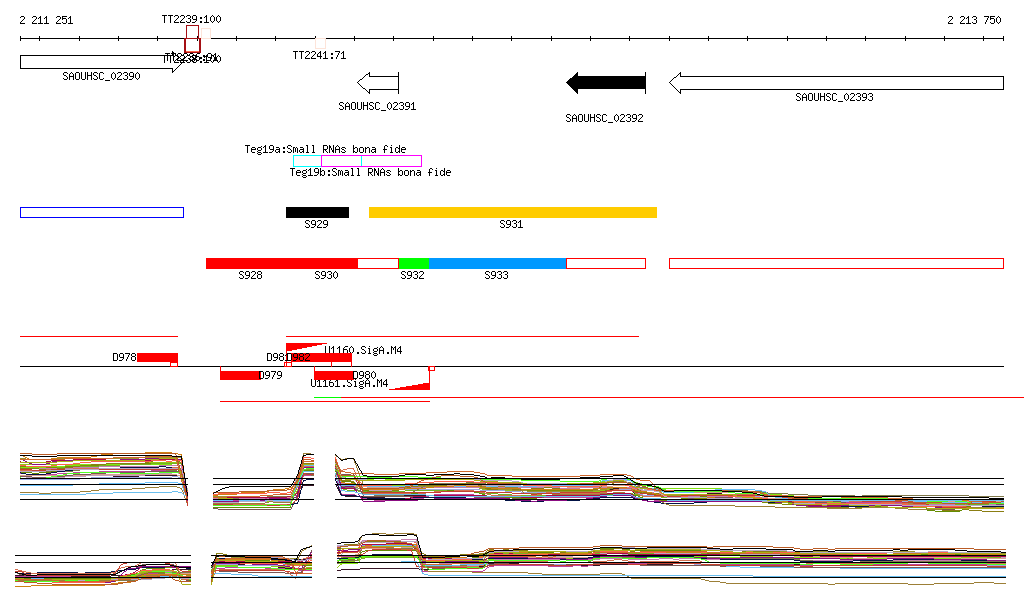
Task: Select the red D979 bar
Action: click(x=240, y=375)
